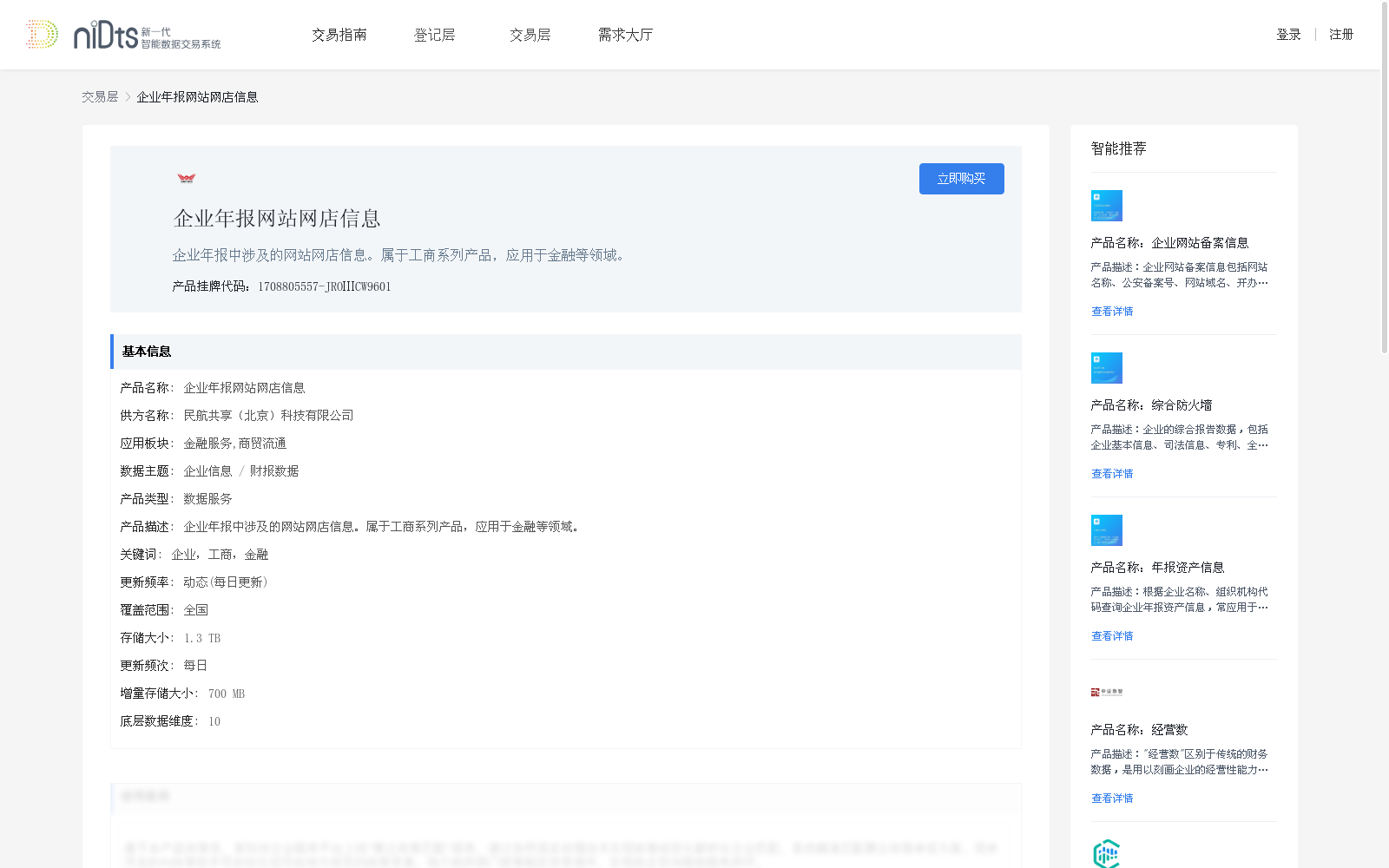
Task: Click the product title 企业年报网站网店信息
Action: click(277, 219)
